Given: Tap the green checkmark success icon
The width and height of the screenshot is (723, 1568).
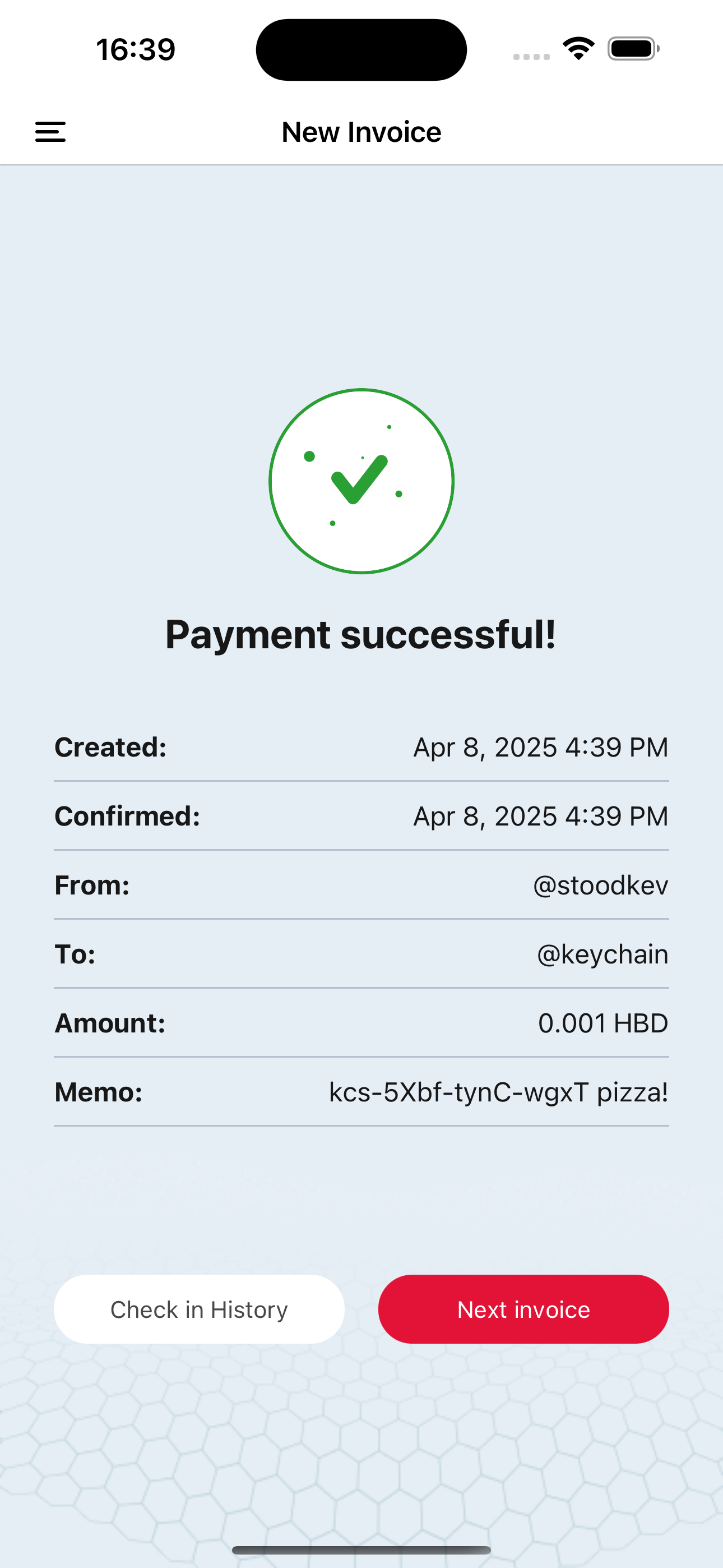Looking at the screenshot, I should (361, 481).
